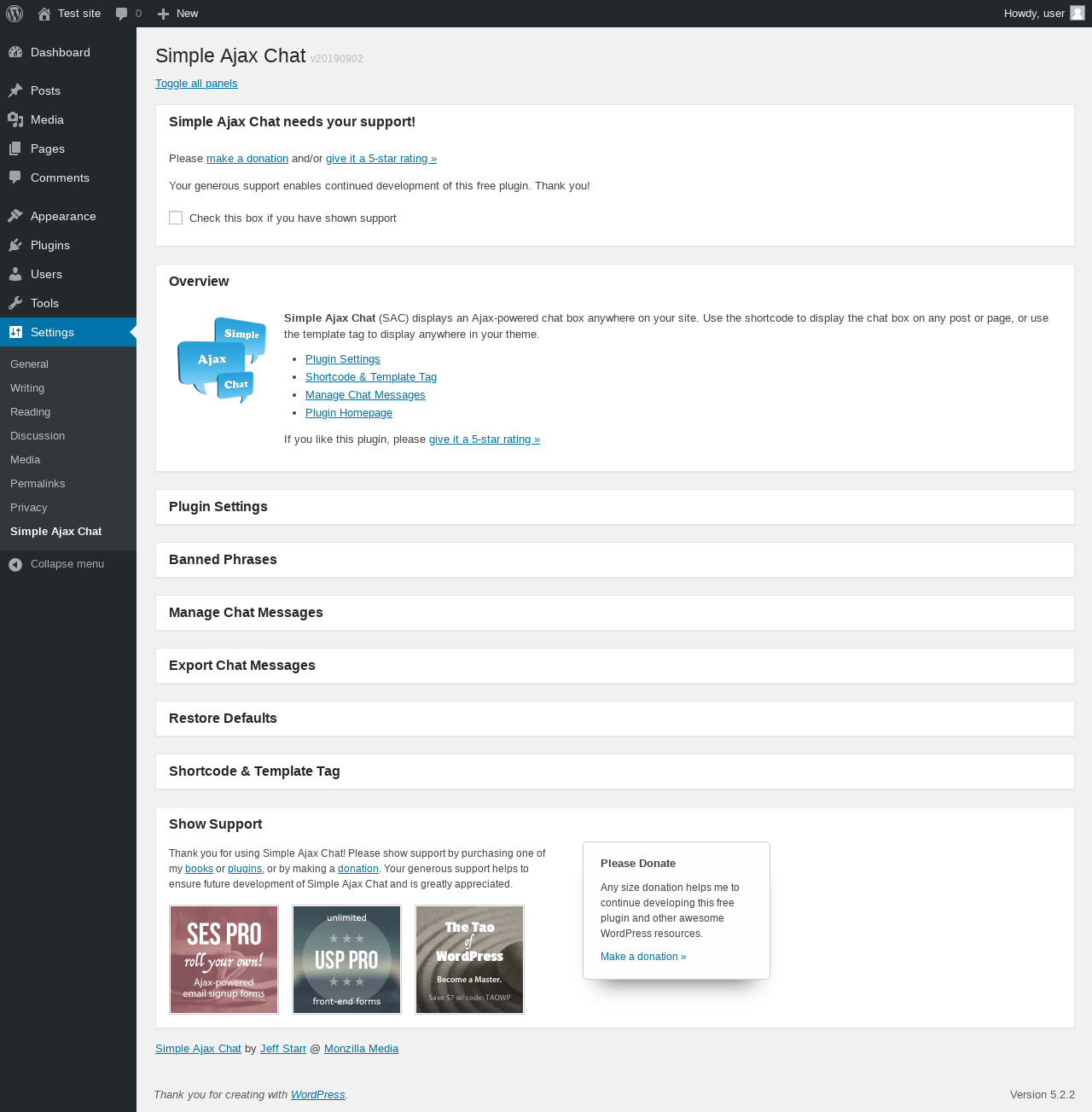Open the Writing settings submenu
The width and height of the screenshot is (1092, 1112).
click(x=27, y=387)
